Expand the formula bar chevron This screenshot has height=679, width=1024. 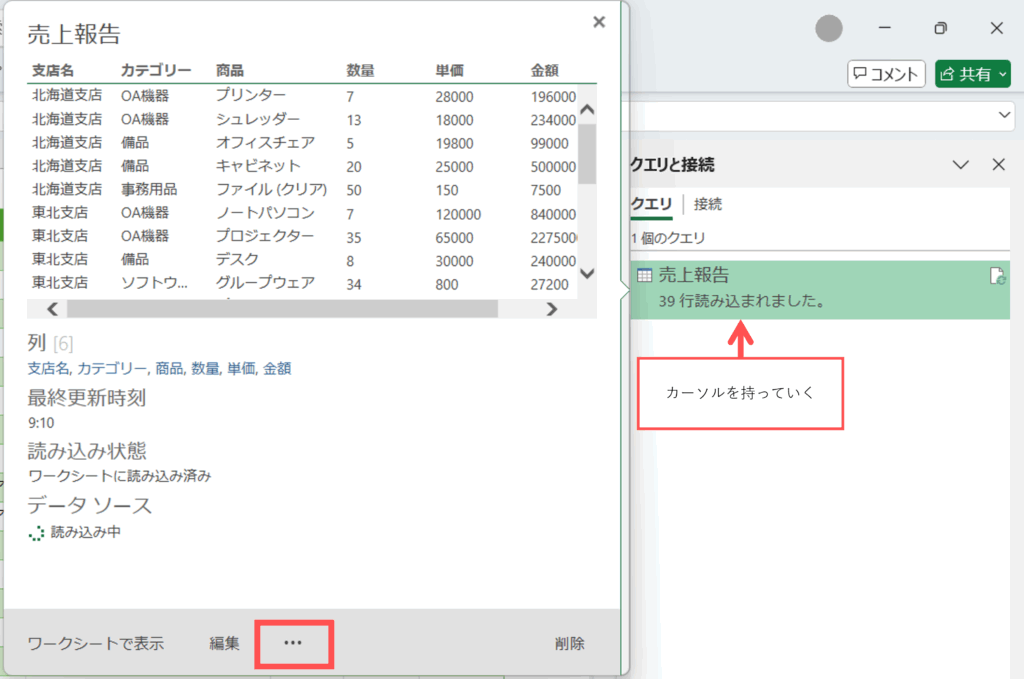tap(1005, 116)
